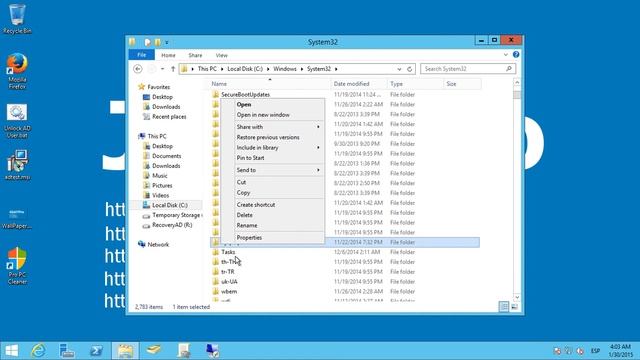Select Create shortcut
The image size is (640, 360).
tap(273, 204)
